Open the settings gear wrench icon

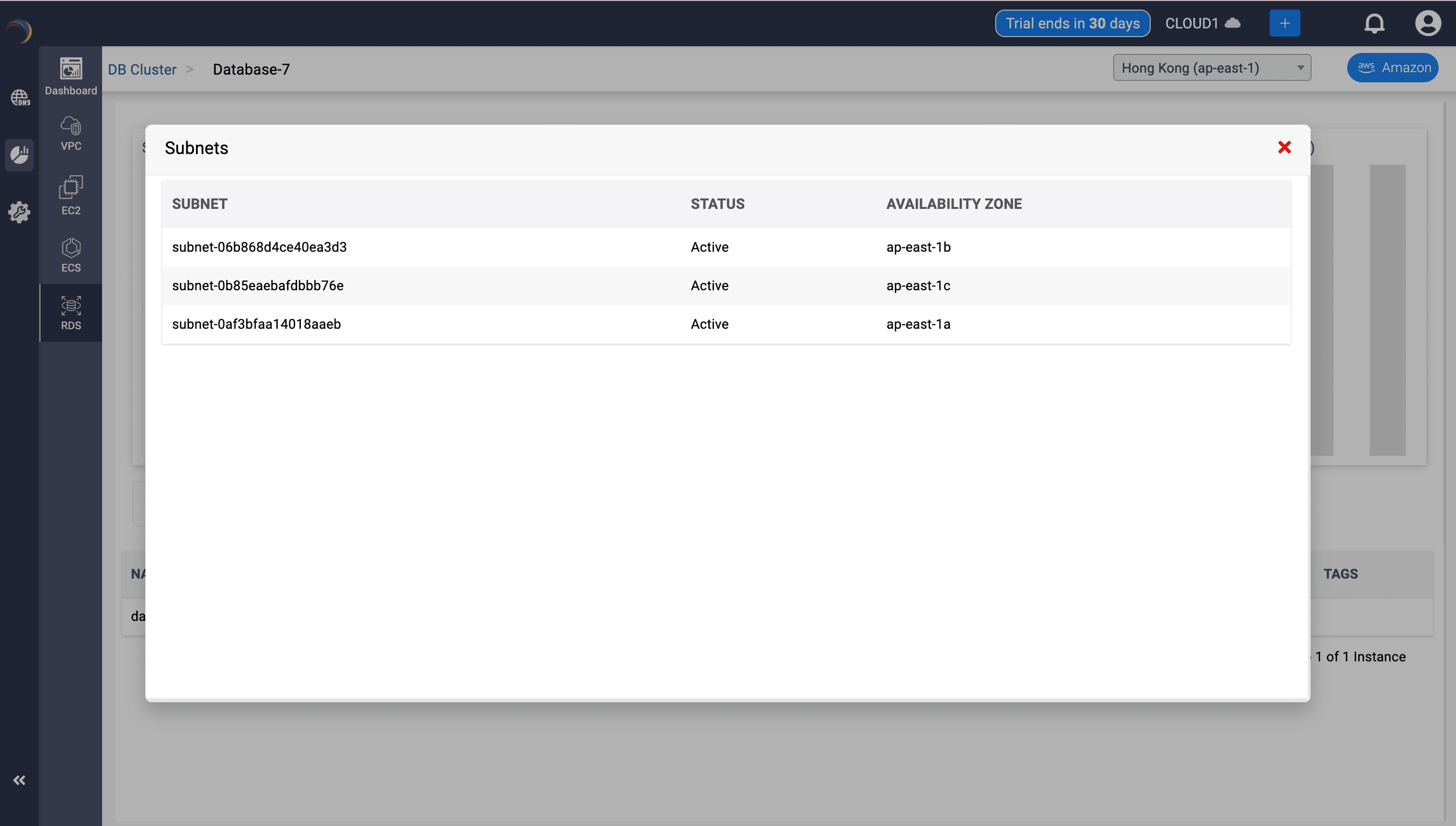tap(20, 212)
